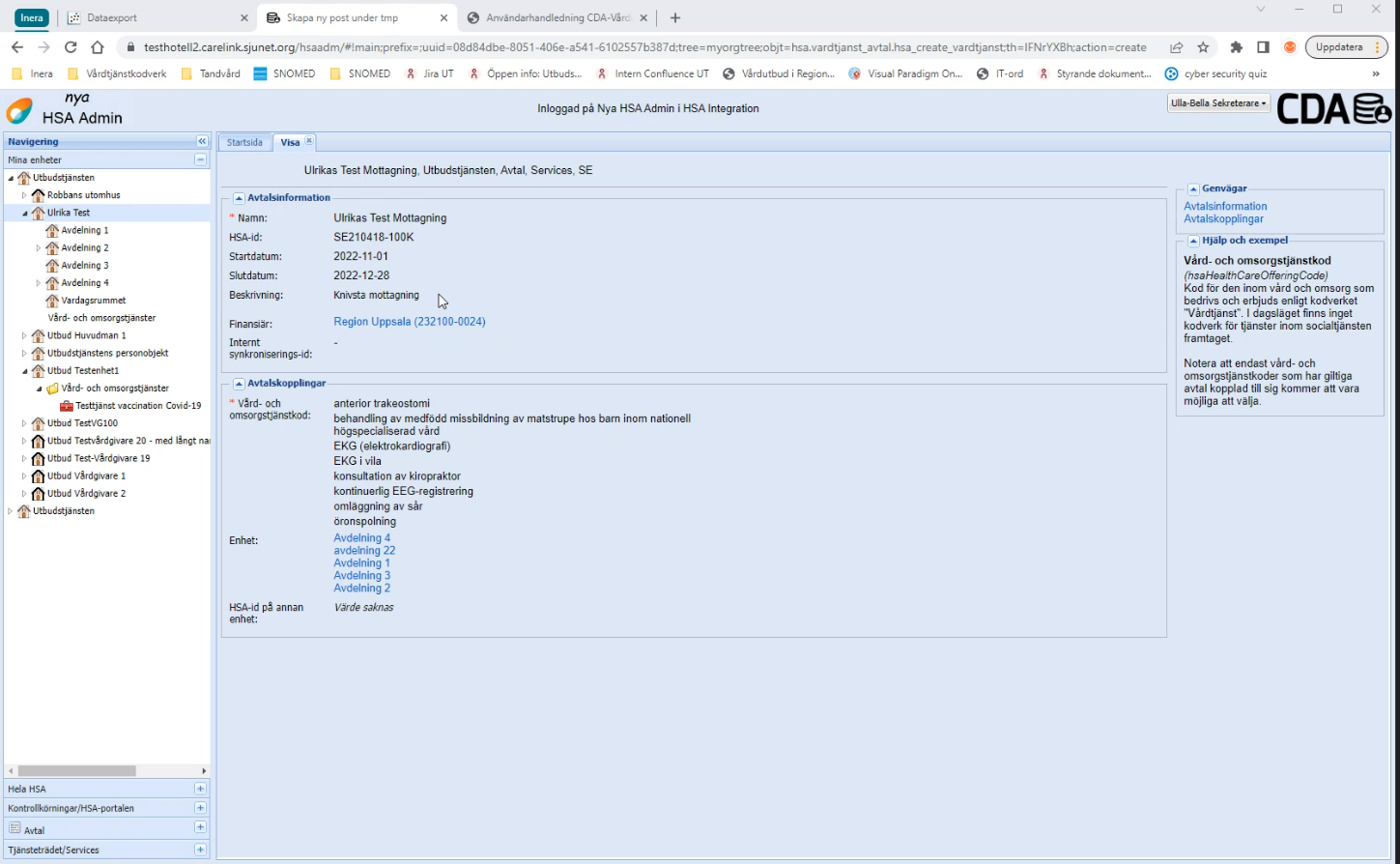The image size is (1400, 864).
Task: Click the red briefcase icon for Testtjänst vaccination
Action: [x=67, y=406]
